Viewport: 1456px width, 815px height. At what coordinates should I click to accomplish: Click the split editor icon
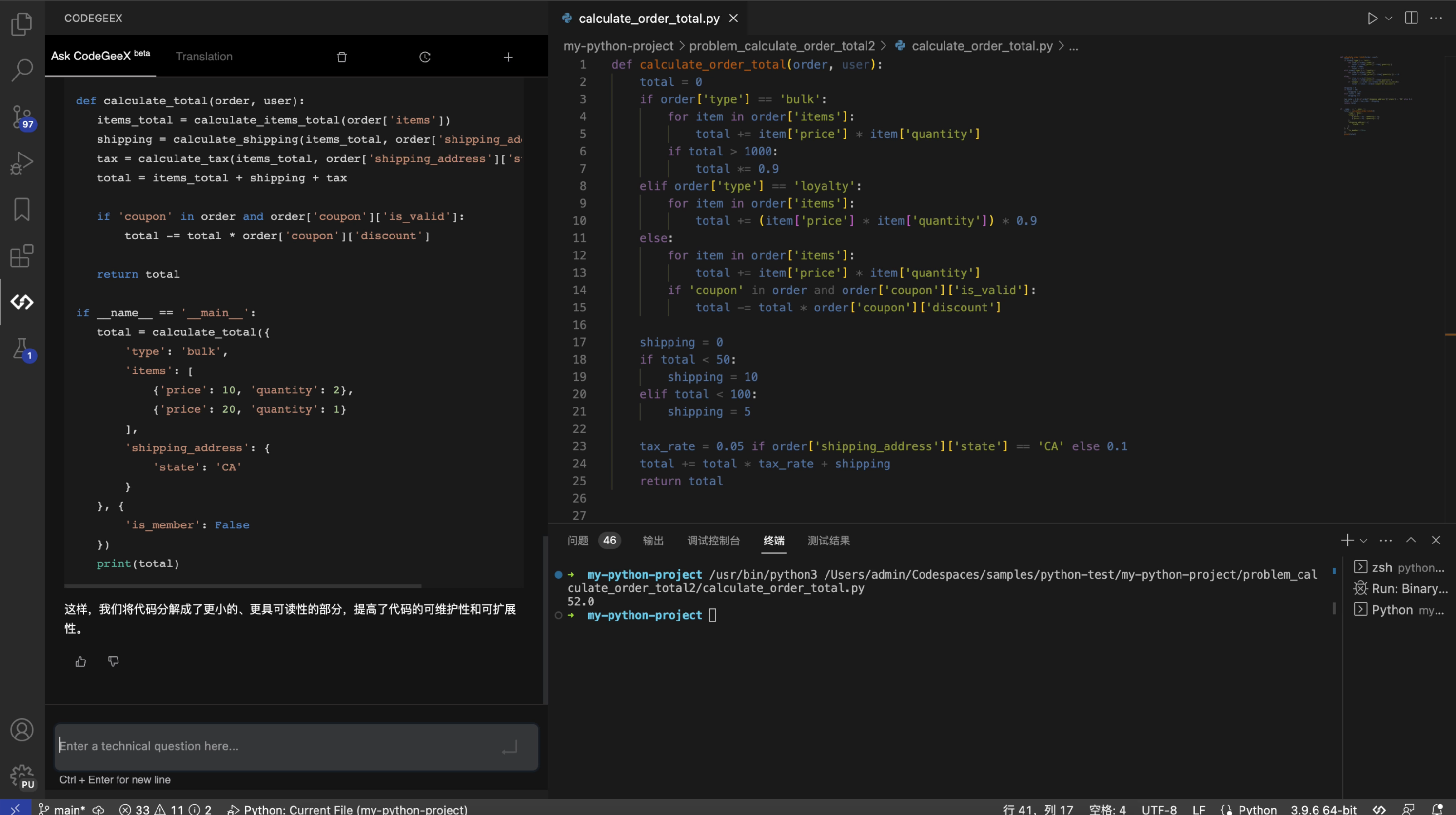point(1411,18)
